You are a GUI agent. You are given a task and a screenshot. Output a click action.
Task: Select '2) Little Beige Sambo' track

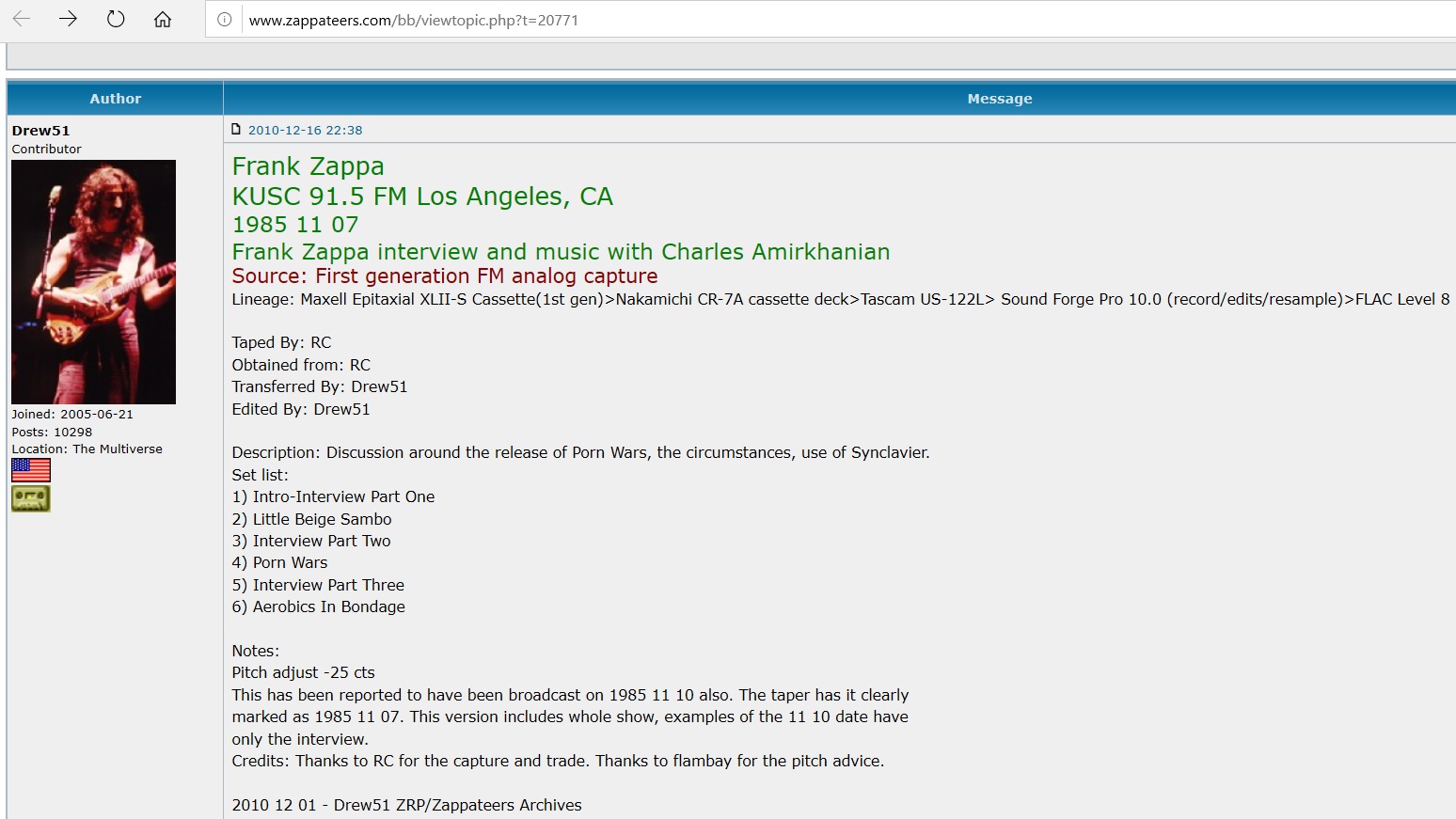311,519
